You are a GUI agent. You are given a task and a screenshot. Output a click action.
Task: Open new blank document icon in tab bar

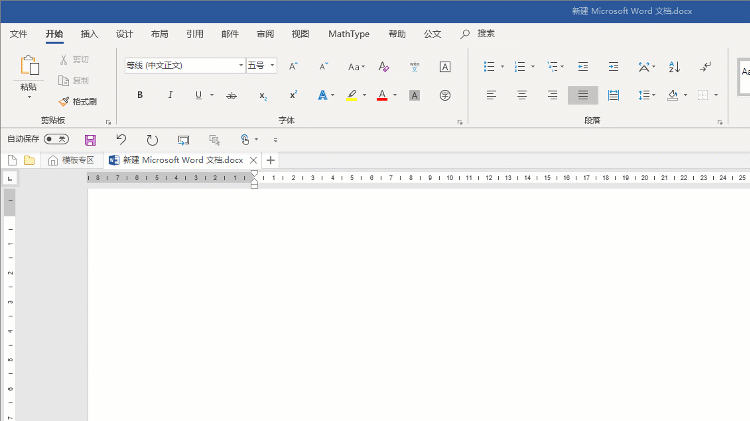click(12, 160)
